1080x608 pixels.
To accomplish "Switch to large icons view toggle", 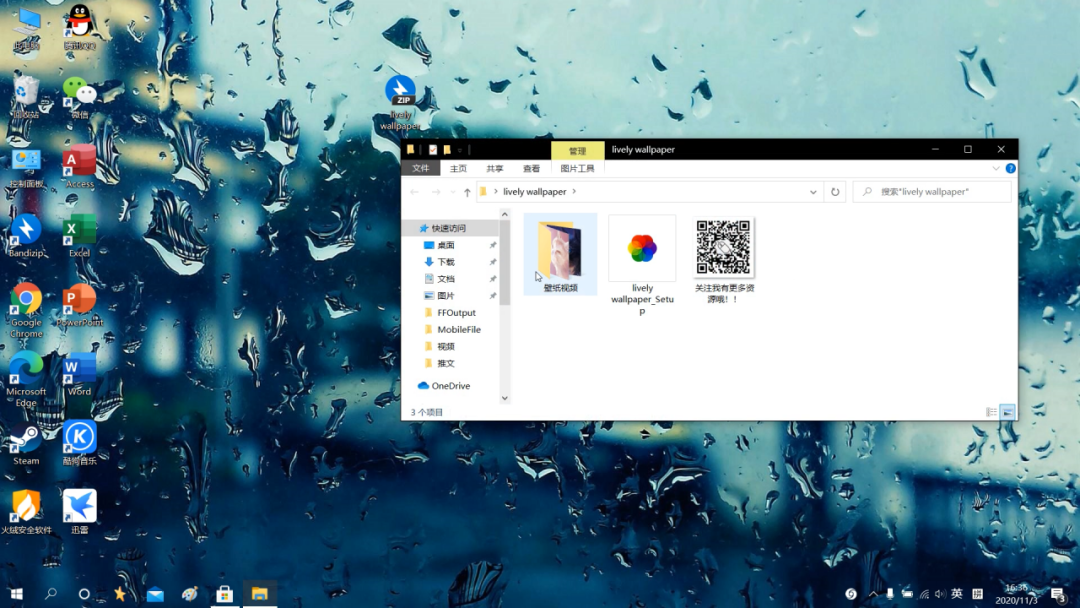I will coord(1008,412).
